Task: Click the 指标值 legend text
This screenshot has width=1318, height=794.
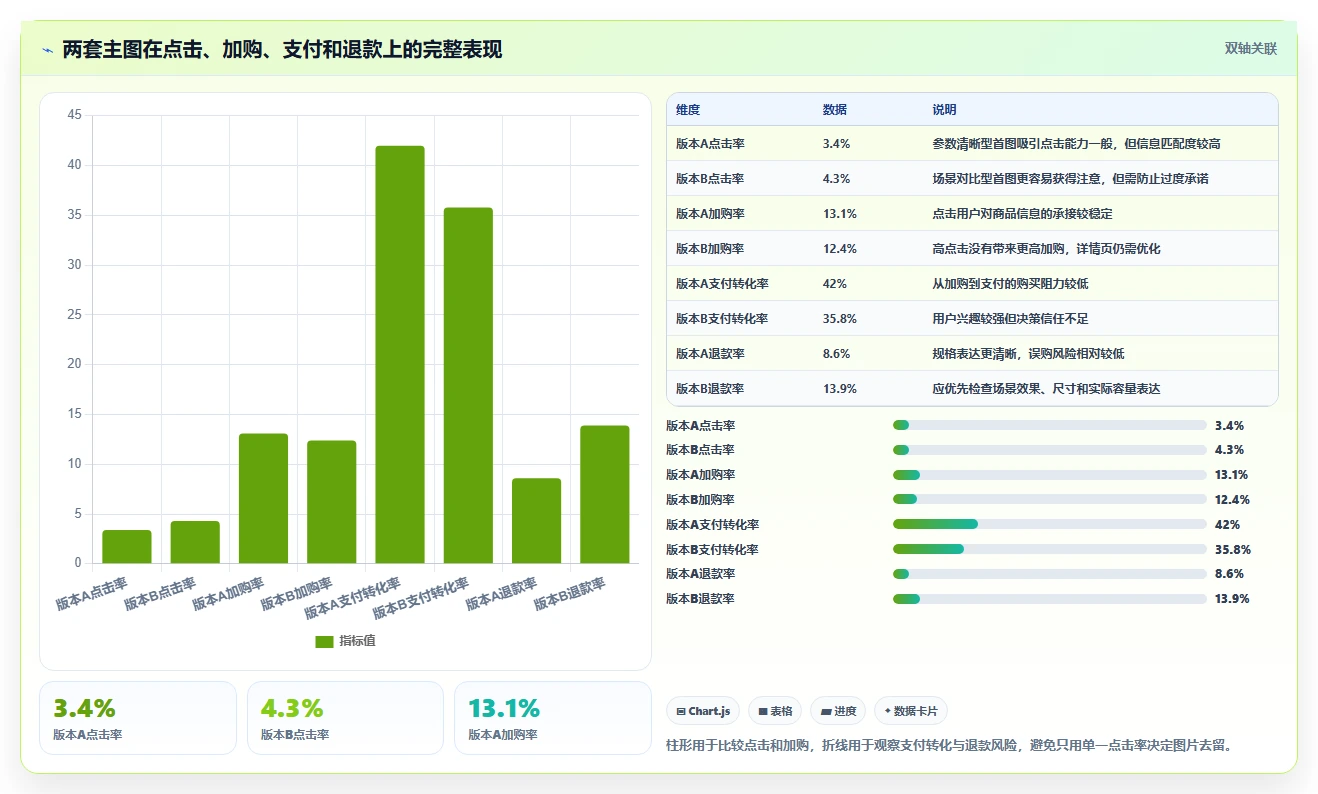Action: (x=357, y=641)
